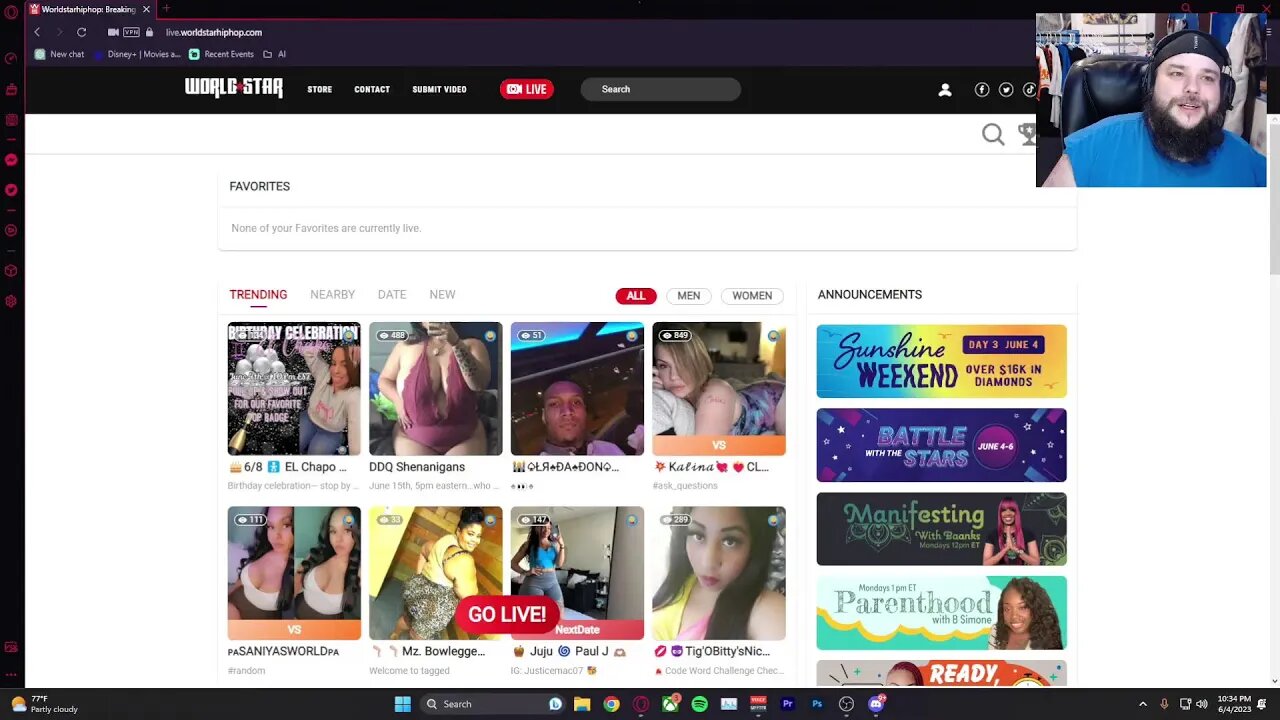Open Xbox app from the taskbar
The height and width of the screenshot is (720, 1280).
click(x=670, y=704)
